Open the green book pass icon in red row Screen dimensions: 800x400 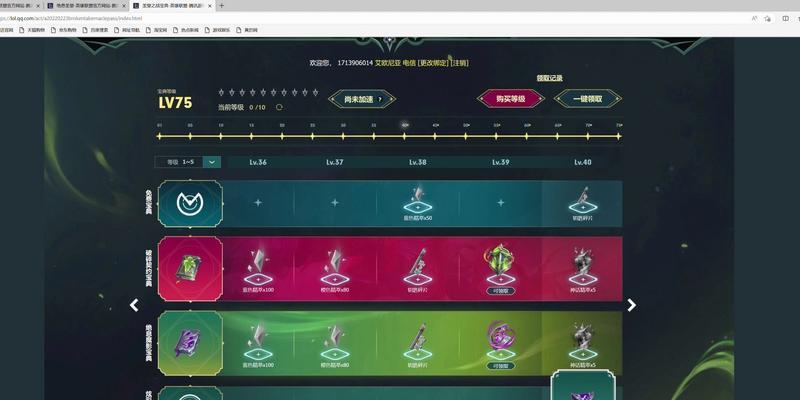190,268
